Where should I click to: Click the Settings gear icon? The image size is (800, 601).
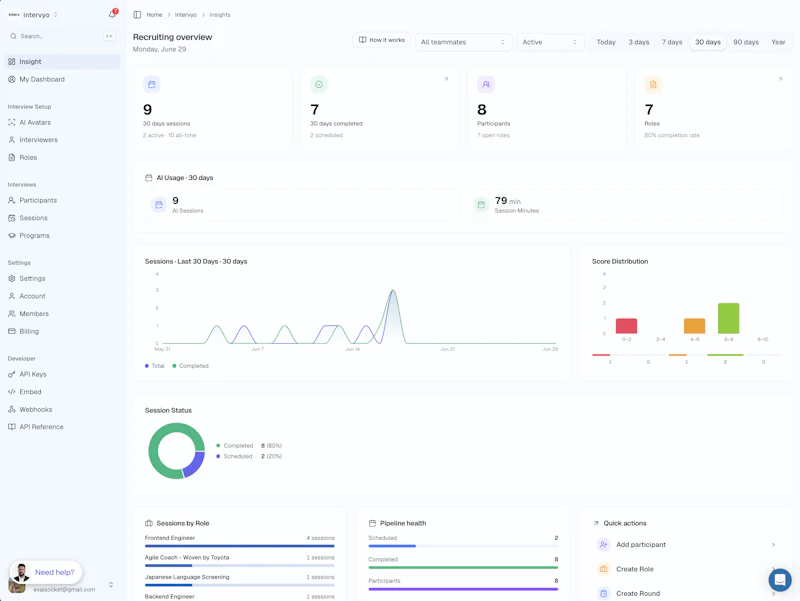tap(12, 279)
